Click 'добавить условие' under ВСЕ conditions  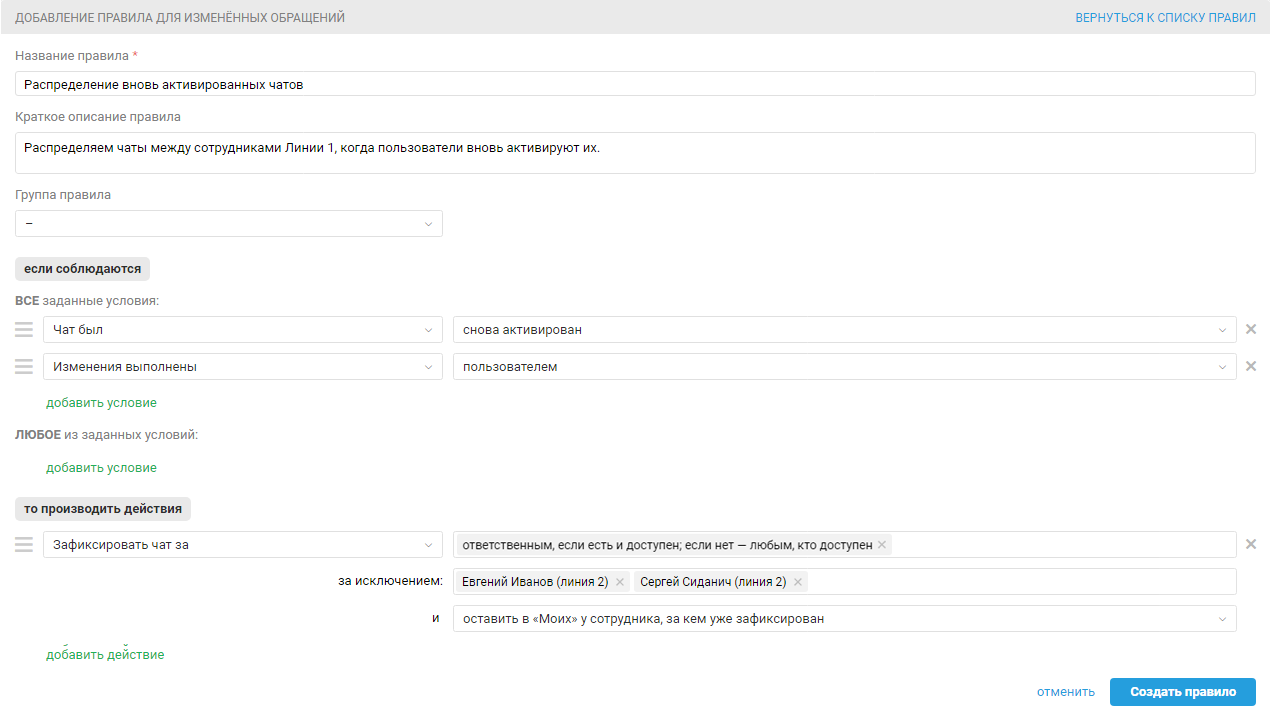tap(101, 403)
